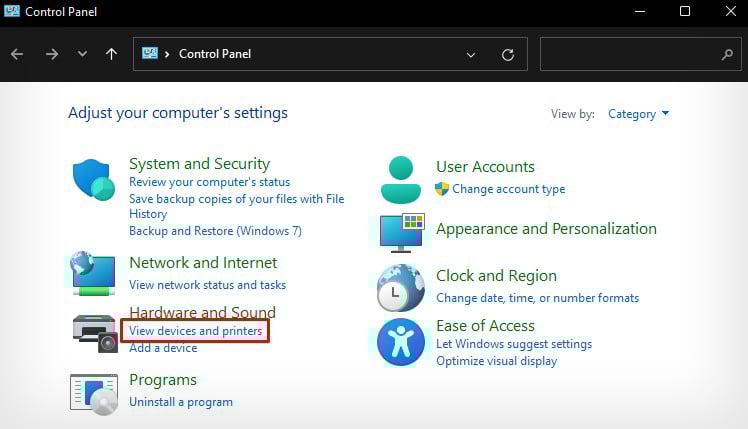Click the address bar refresh button

click(507, 54)
